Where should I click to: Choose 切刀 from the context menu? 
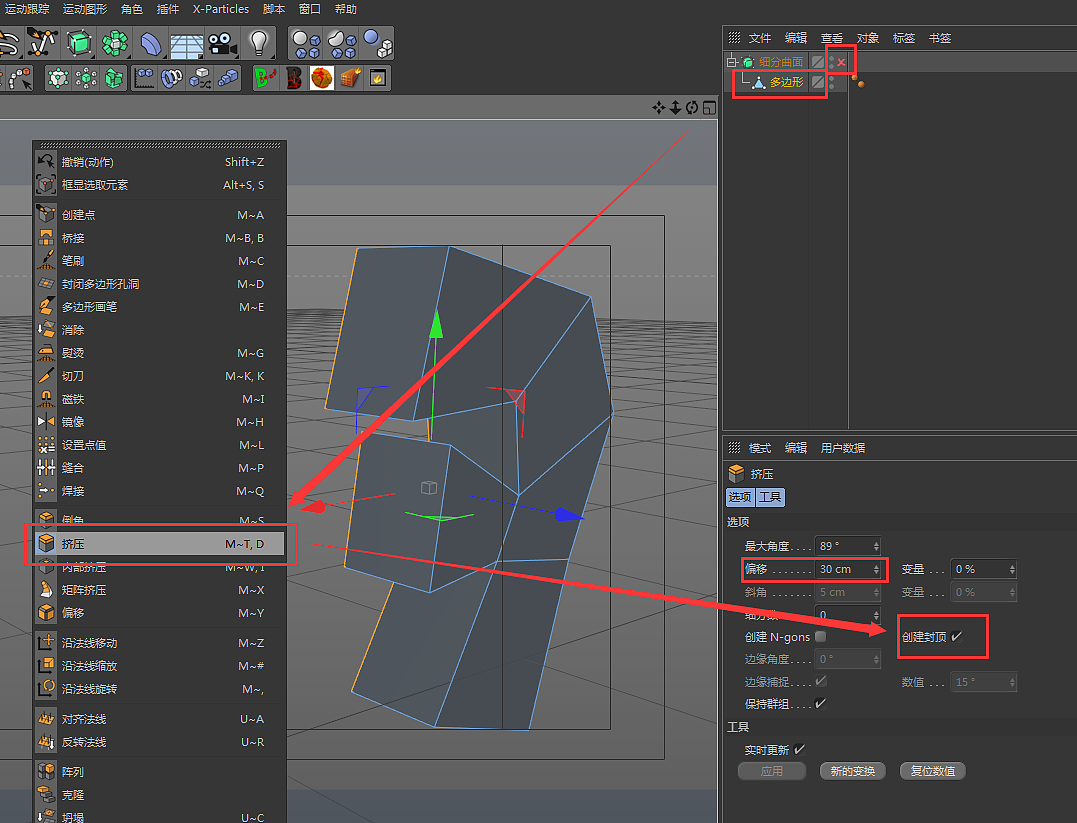(159, 376)
